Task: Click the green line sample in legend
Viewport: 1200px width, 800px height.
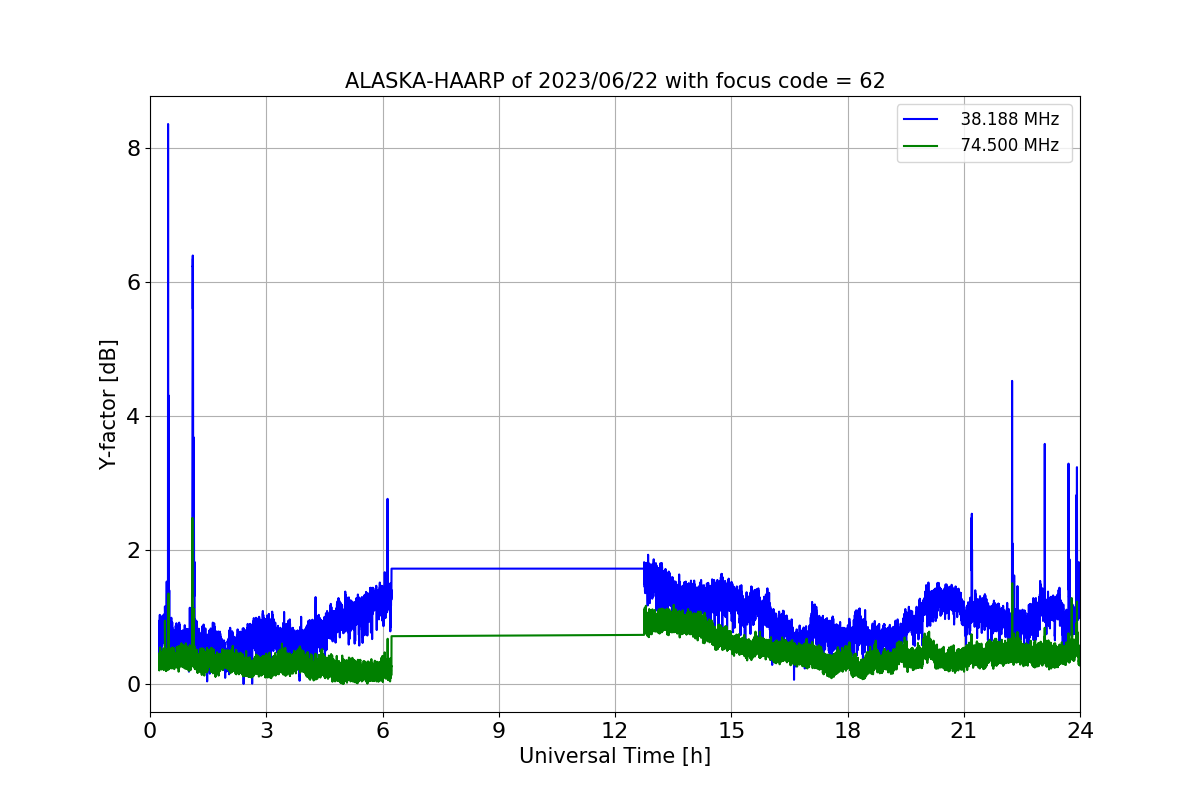Action: 922,146
